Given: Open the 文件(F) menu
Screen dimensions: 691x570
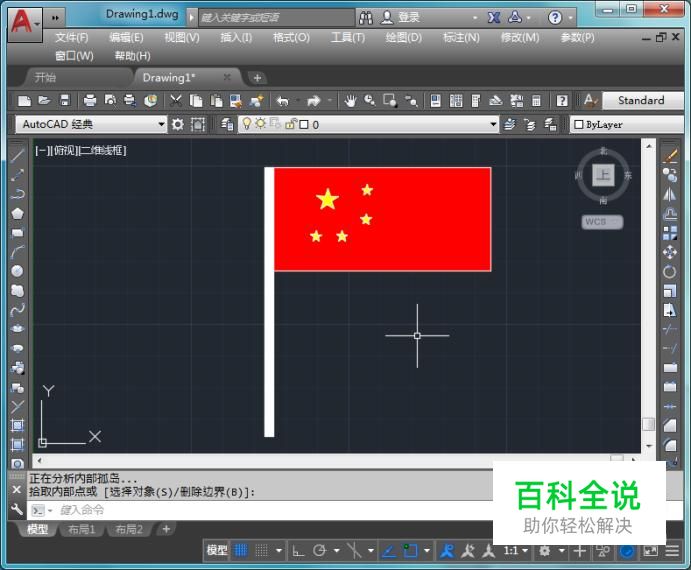Looking at the screenshot, I should point(72,38).
